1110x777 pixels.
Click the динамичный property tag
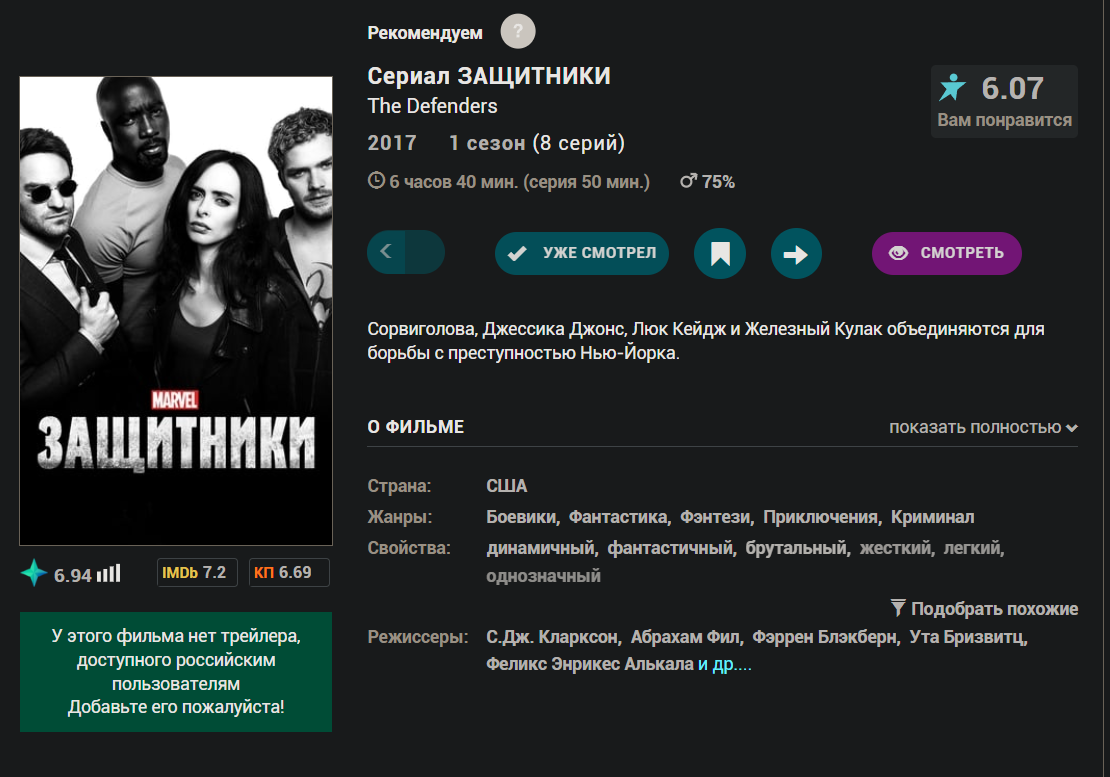point(540,548)
